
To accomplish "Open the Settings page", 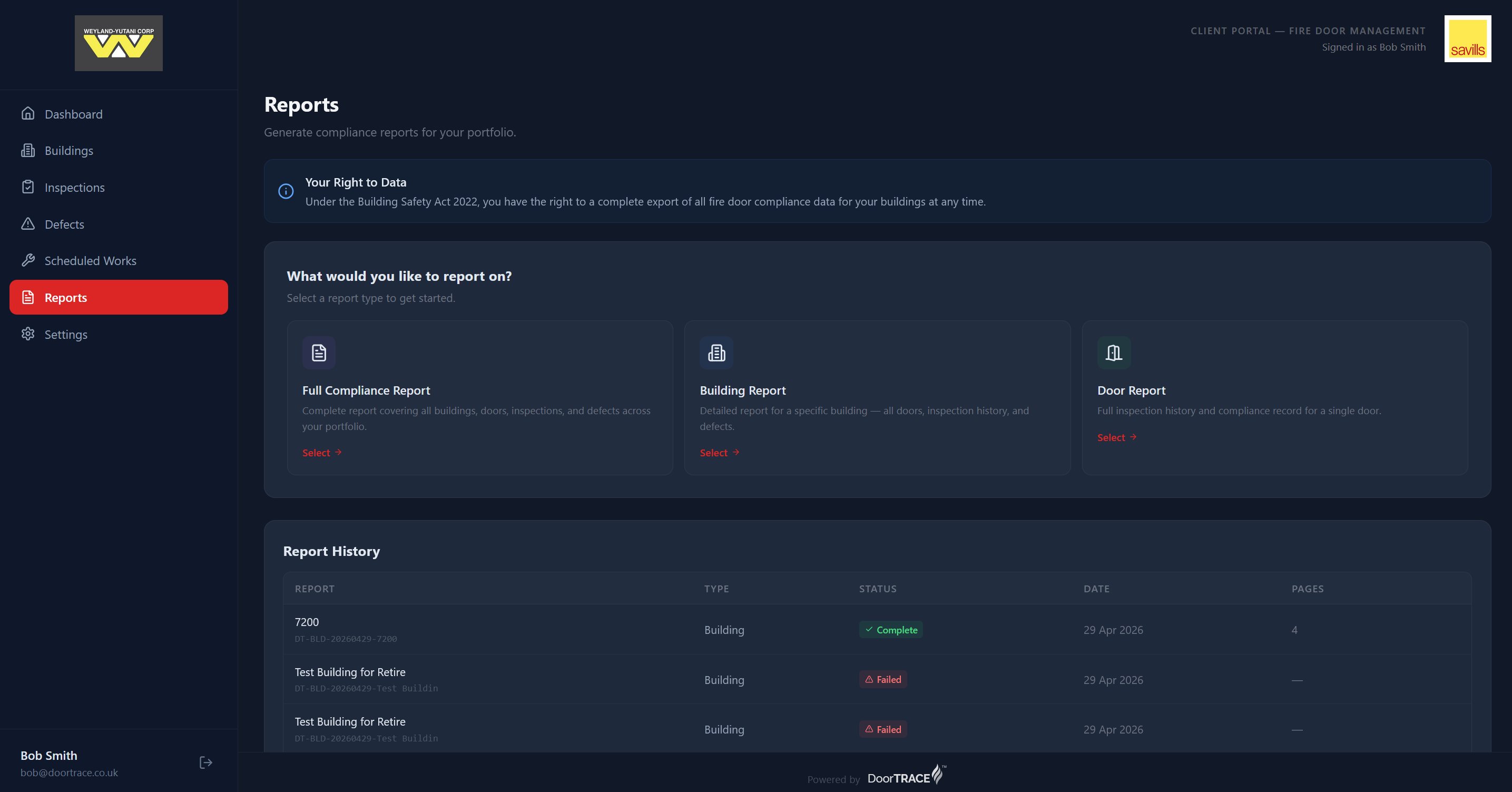I will pos(119,334).
